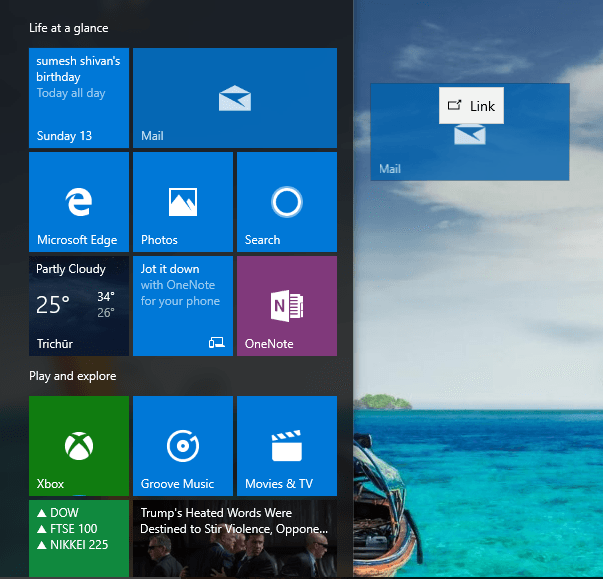The height and width of the screenshot is (579, 603).
Task: Open the Jot it down OneNote phone tile
Action: pos(183,306)
